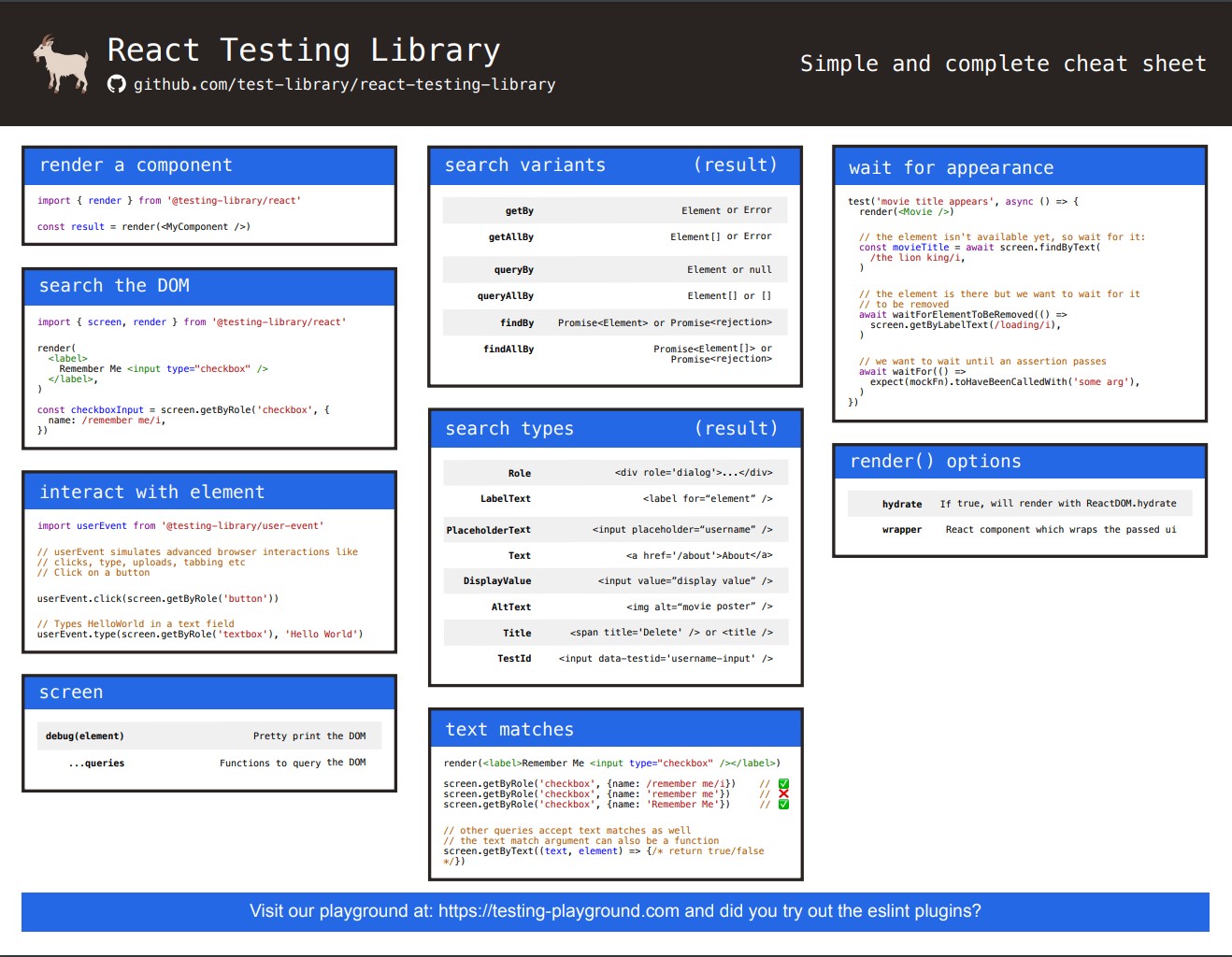The width and height of the screenshot is (1232, 957).
Task: Click the footer testing-playground.com banner
Action: click(615, 911)
